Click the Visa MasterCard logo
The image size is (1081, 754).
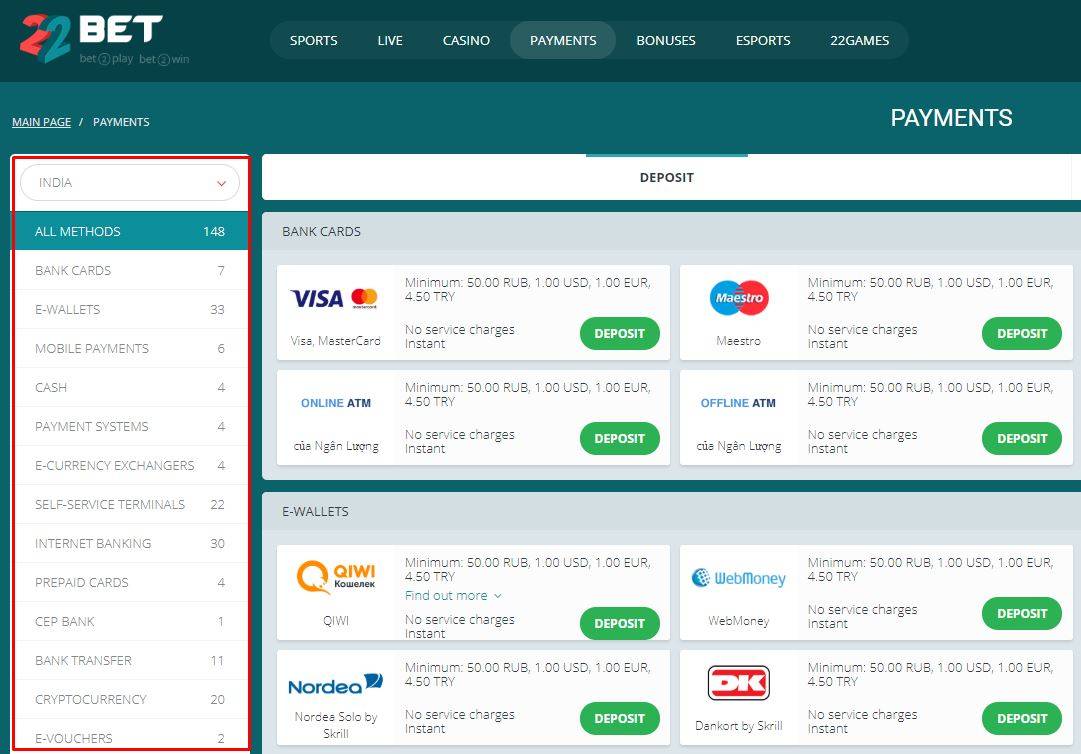335,298
